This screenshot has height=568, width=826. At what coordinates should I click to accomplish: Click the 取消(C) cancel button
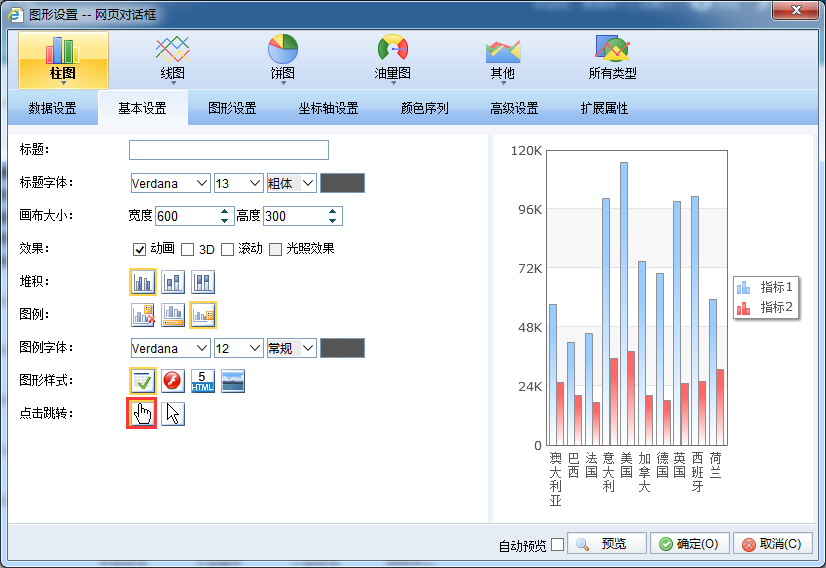pos(773,544)
